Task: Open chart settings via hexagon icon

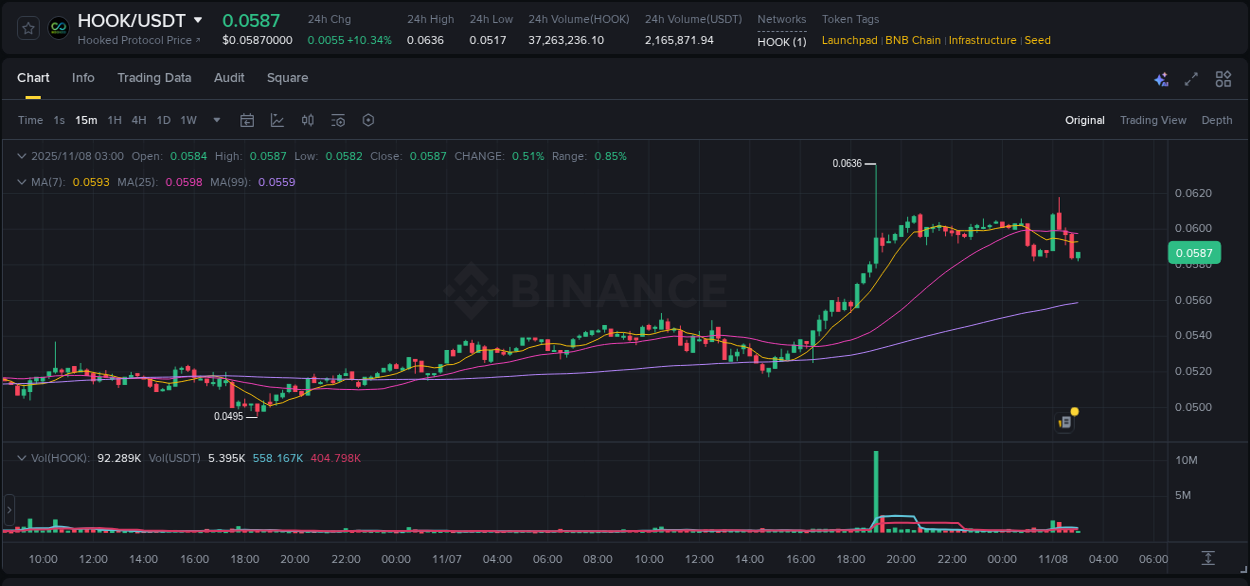Action: (368, 119)
